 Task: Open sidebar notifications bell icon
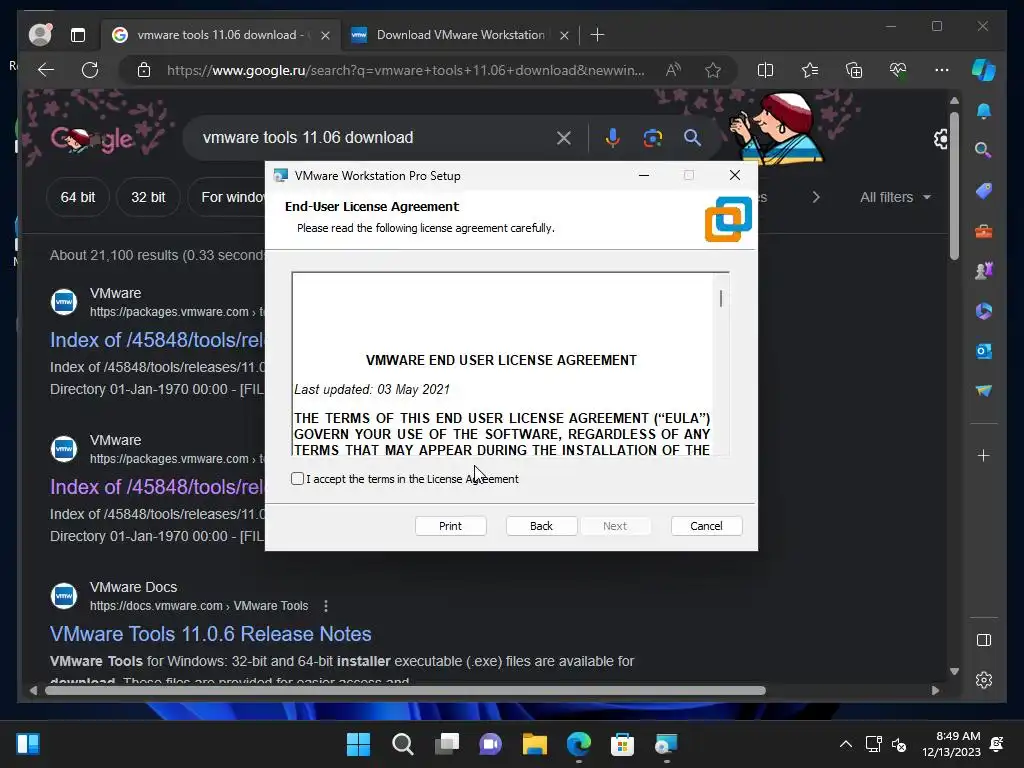(x=984, y=111)
